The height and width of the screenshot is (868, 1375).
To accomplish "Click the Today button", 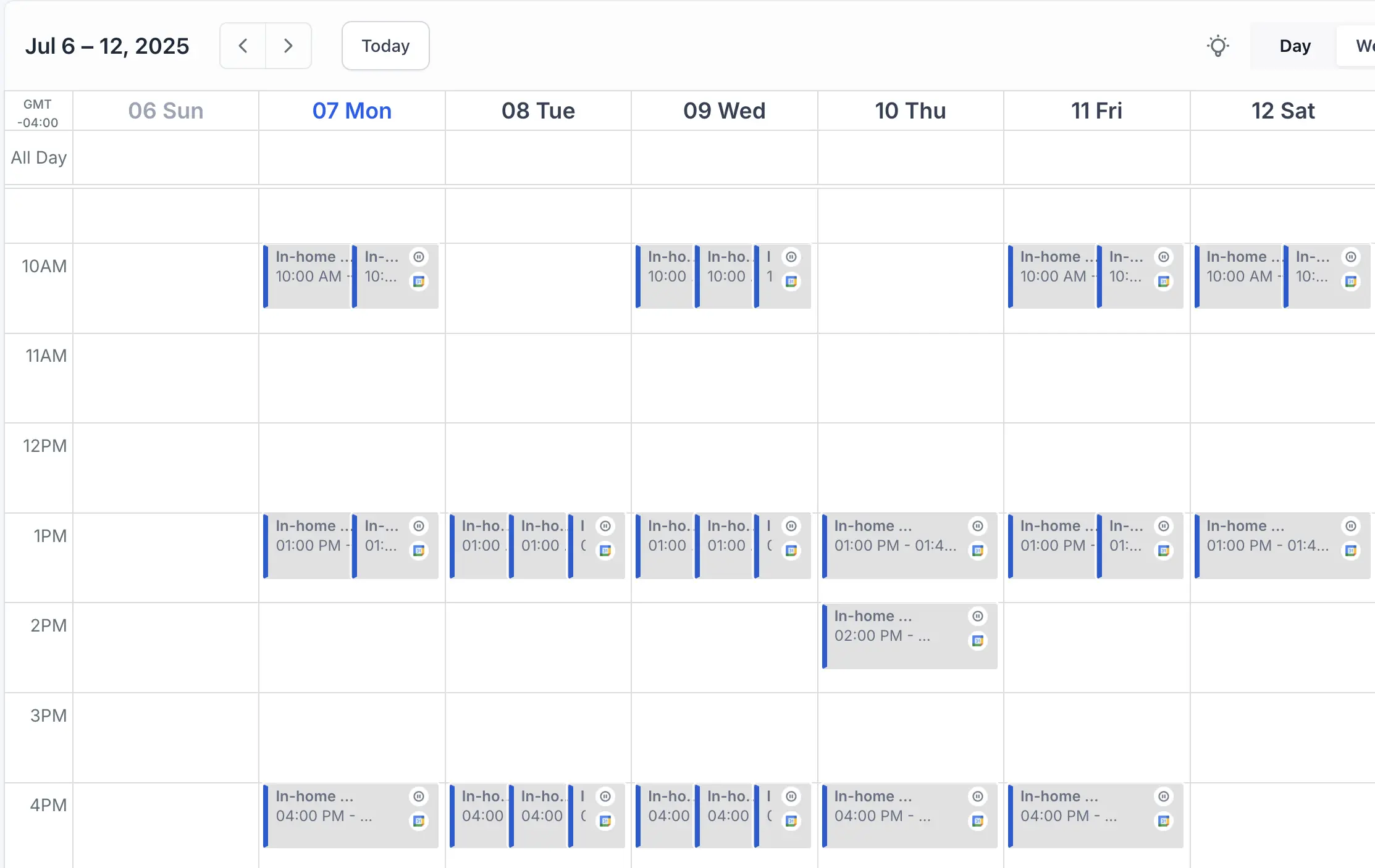I will coord(385,46).
